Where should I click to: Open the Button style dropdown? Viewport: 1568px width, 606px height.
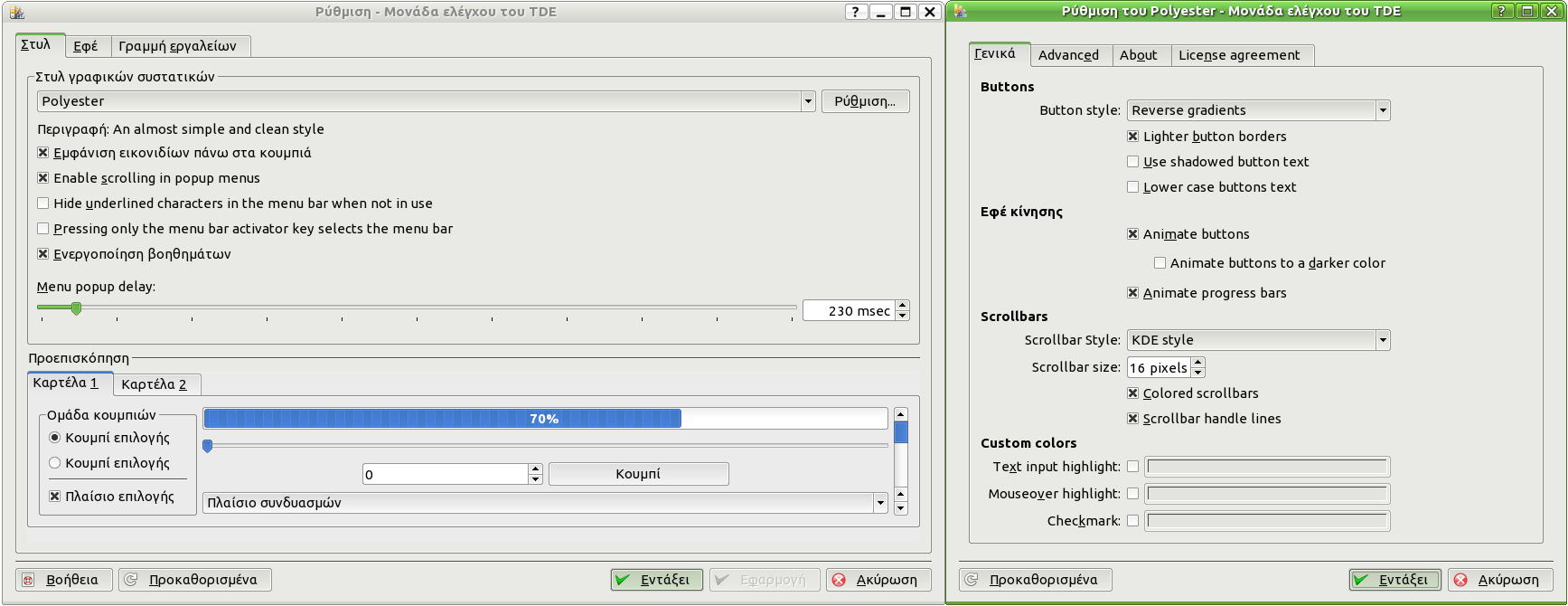point(1259,110)
